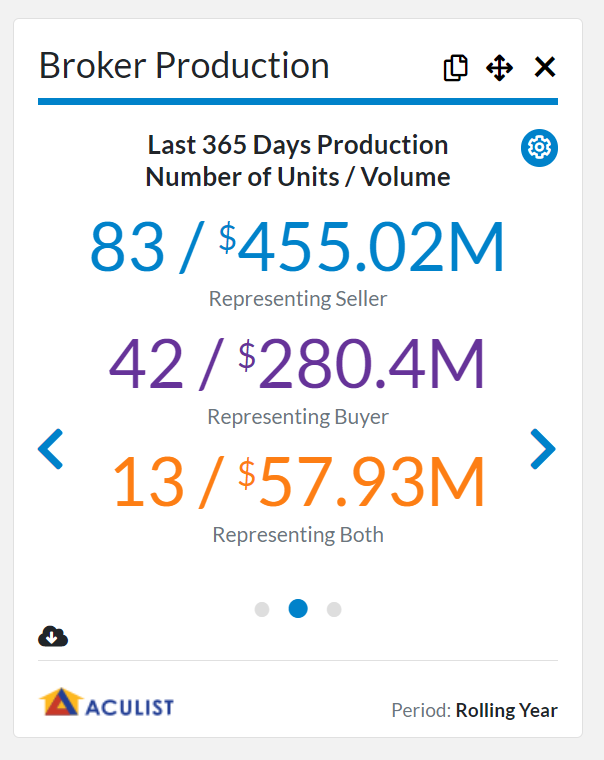Click the copy widget icon
The image size is (604, 760).
click(x=455, y=67)
